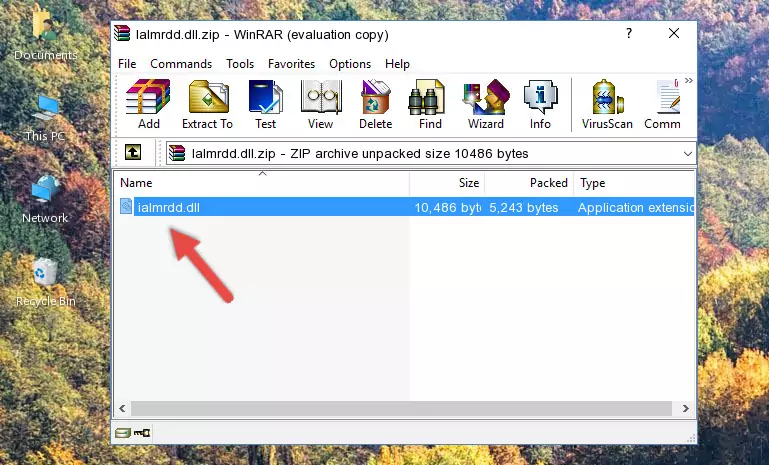769x465 pixels.
Task: Click the Add toolbar icon
Action: coord(148,104)
